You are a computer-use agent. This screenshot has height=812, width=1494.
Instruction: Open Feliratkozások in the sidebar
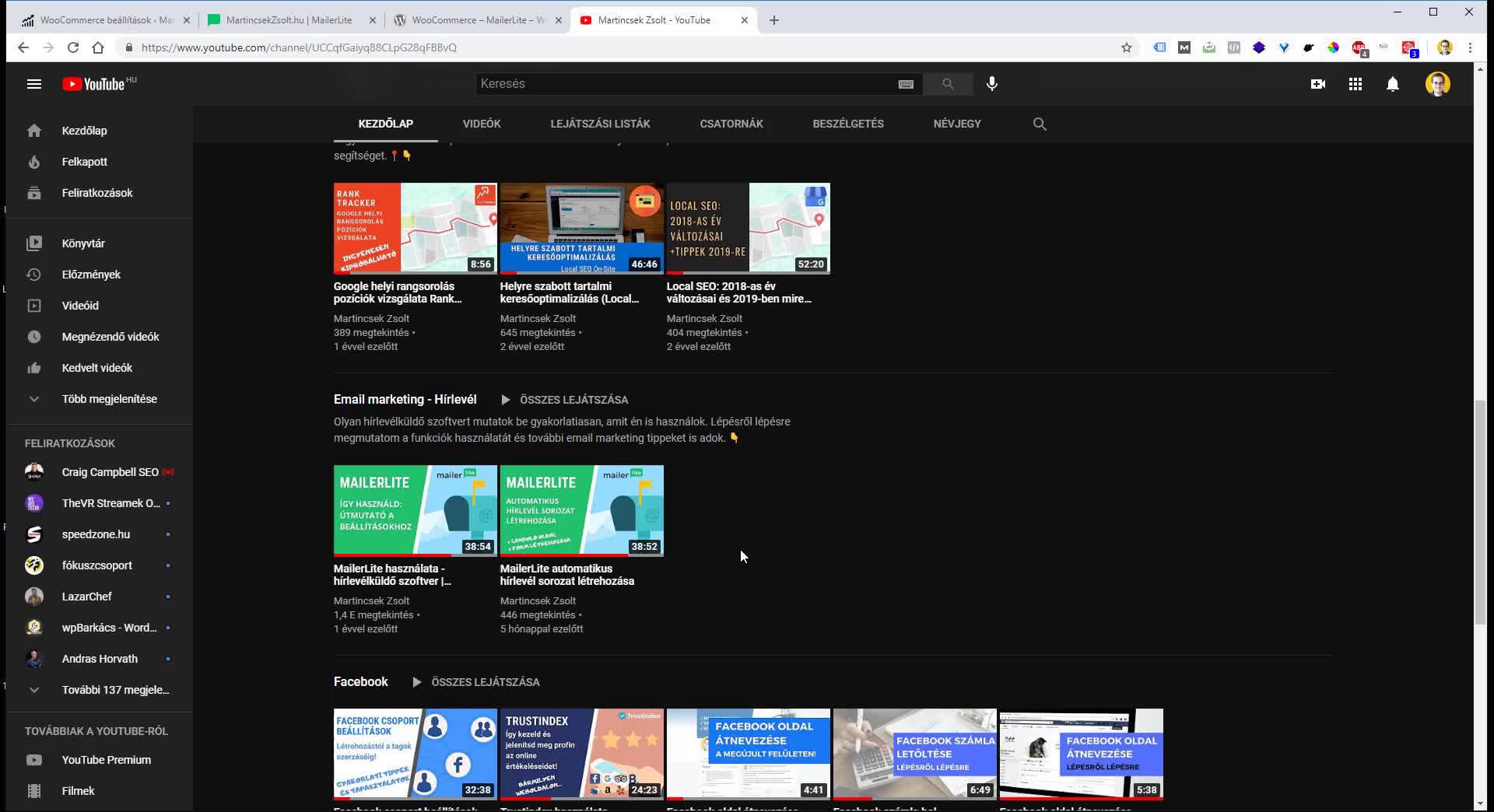[x=100, y=193]
